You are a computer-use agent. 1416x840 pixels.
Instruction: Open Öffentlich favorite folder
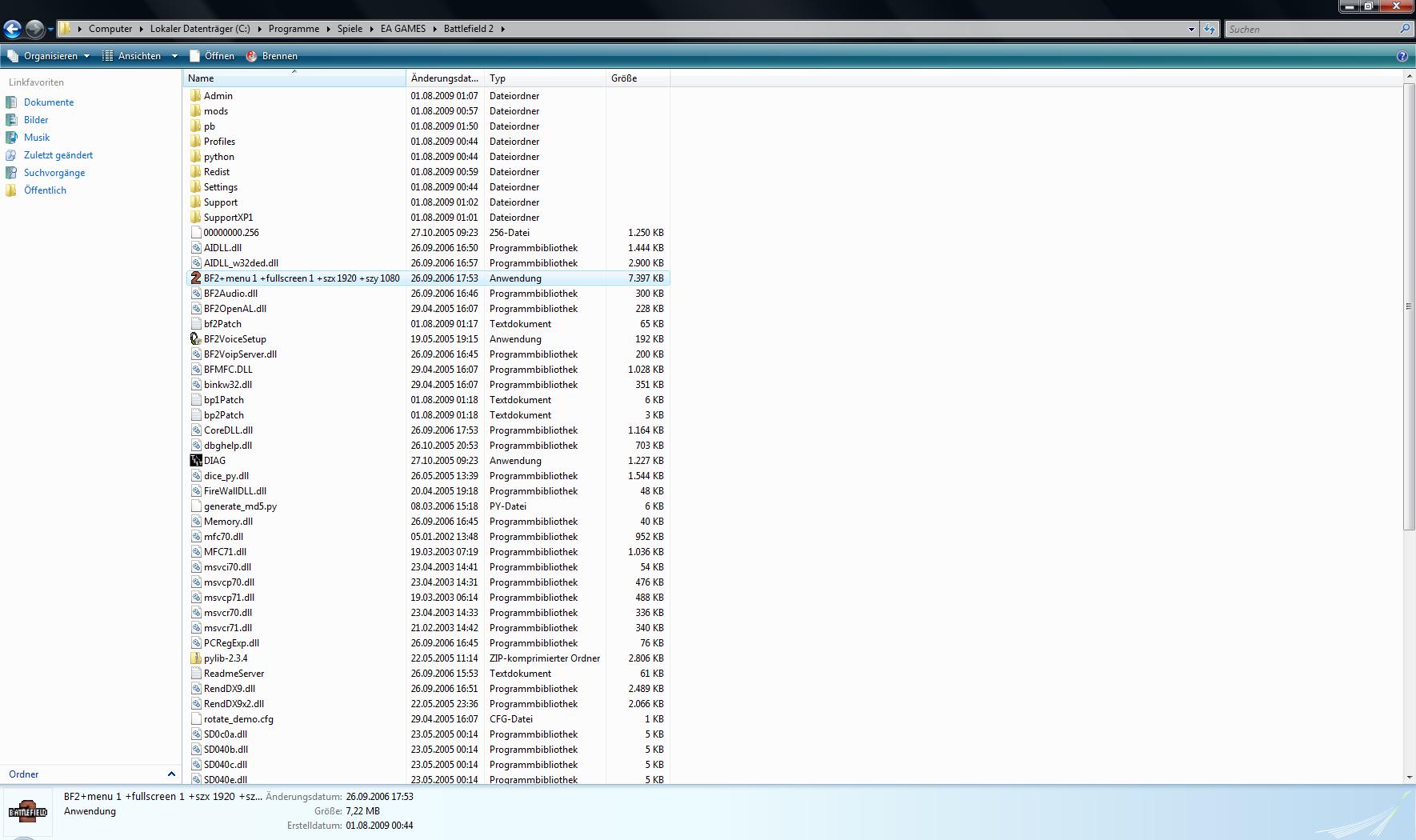click(45, 190)
